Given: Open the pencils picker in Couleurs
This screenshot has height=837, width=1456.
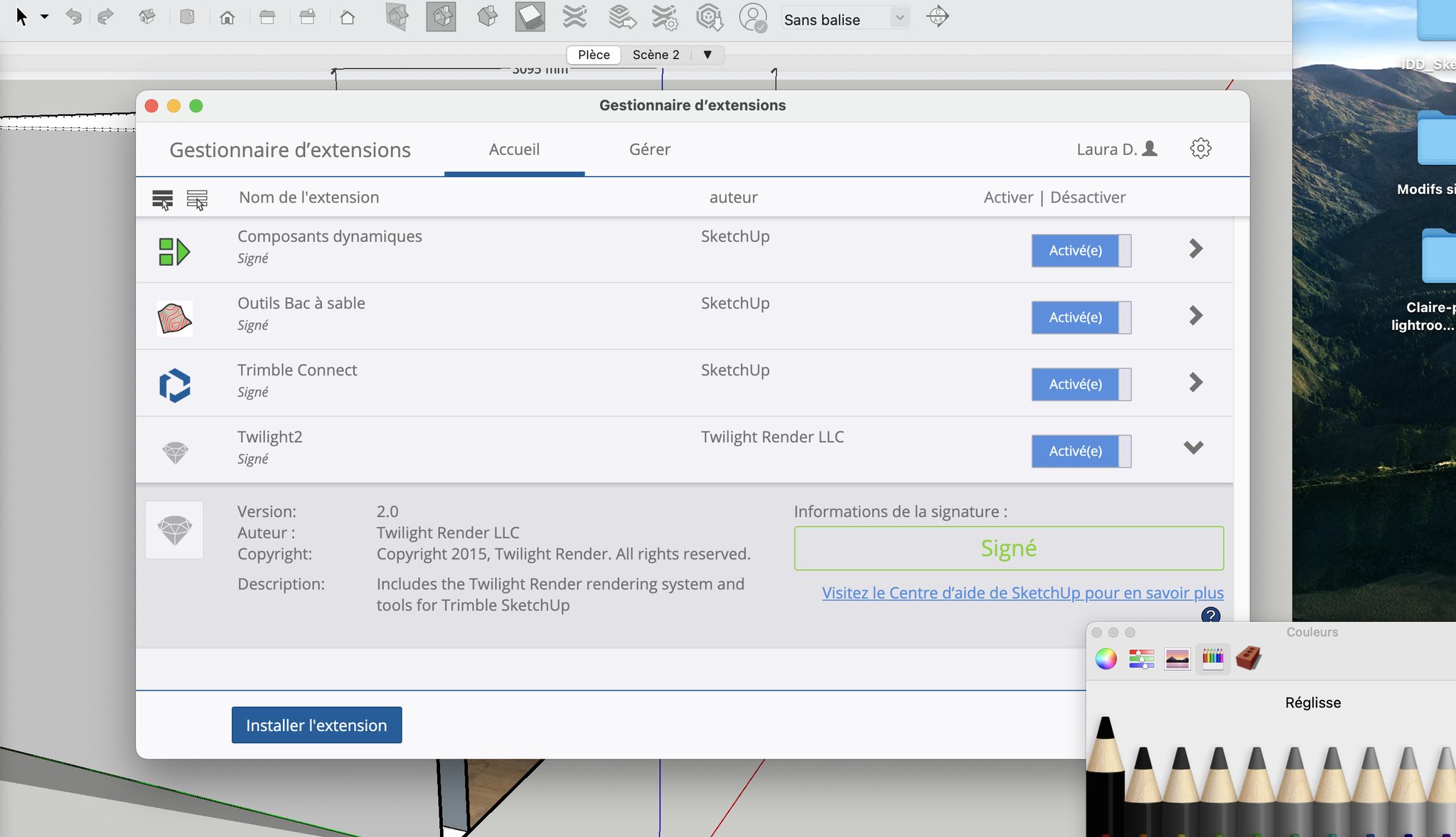Looking at the screenshot, I should pos(1213,659).
